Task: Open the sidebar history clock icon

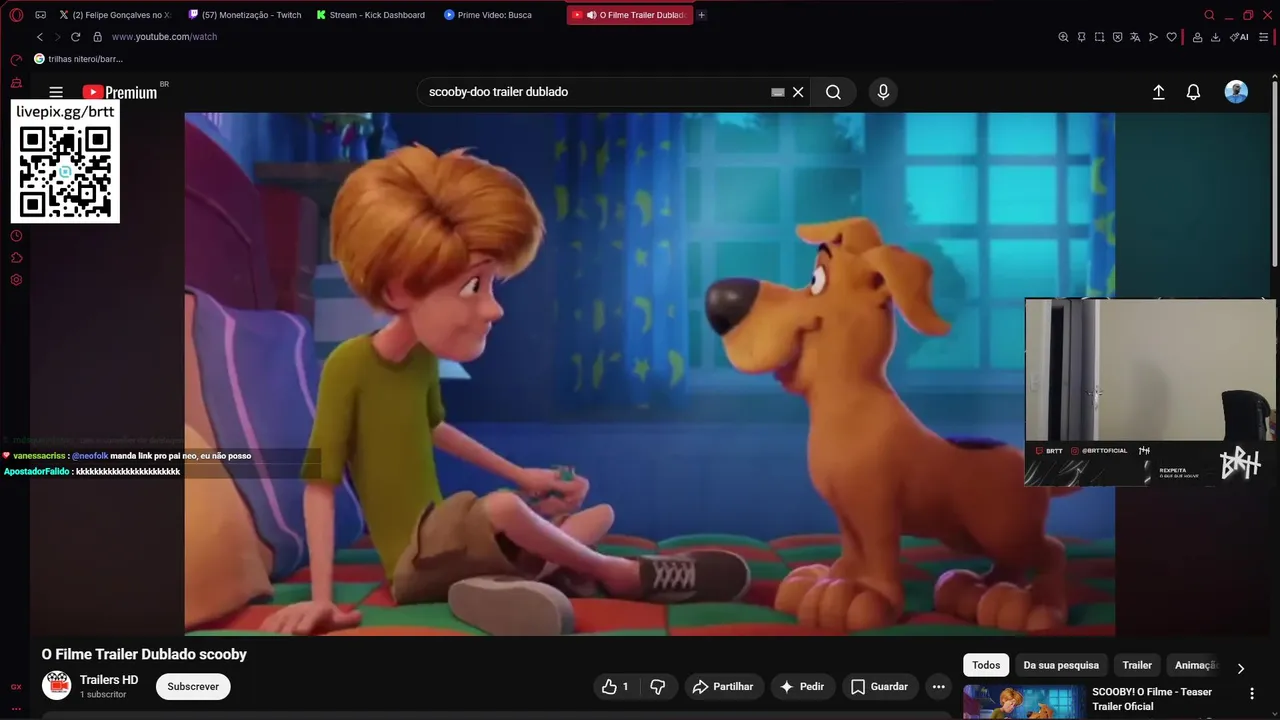Action: (16, 236)
